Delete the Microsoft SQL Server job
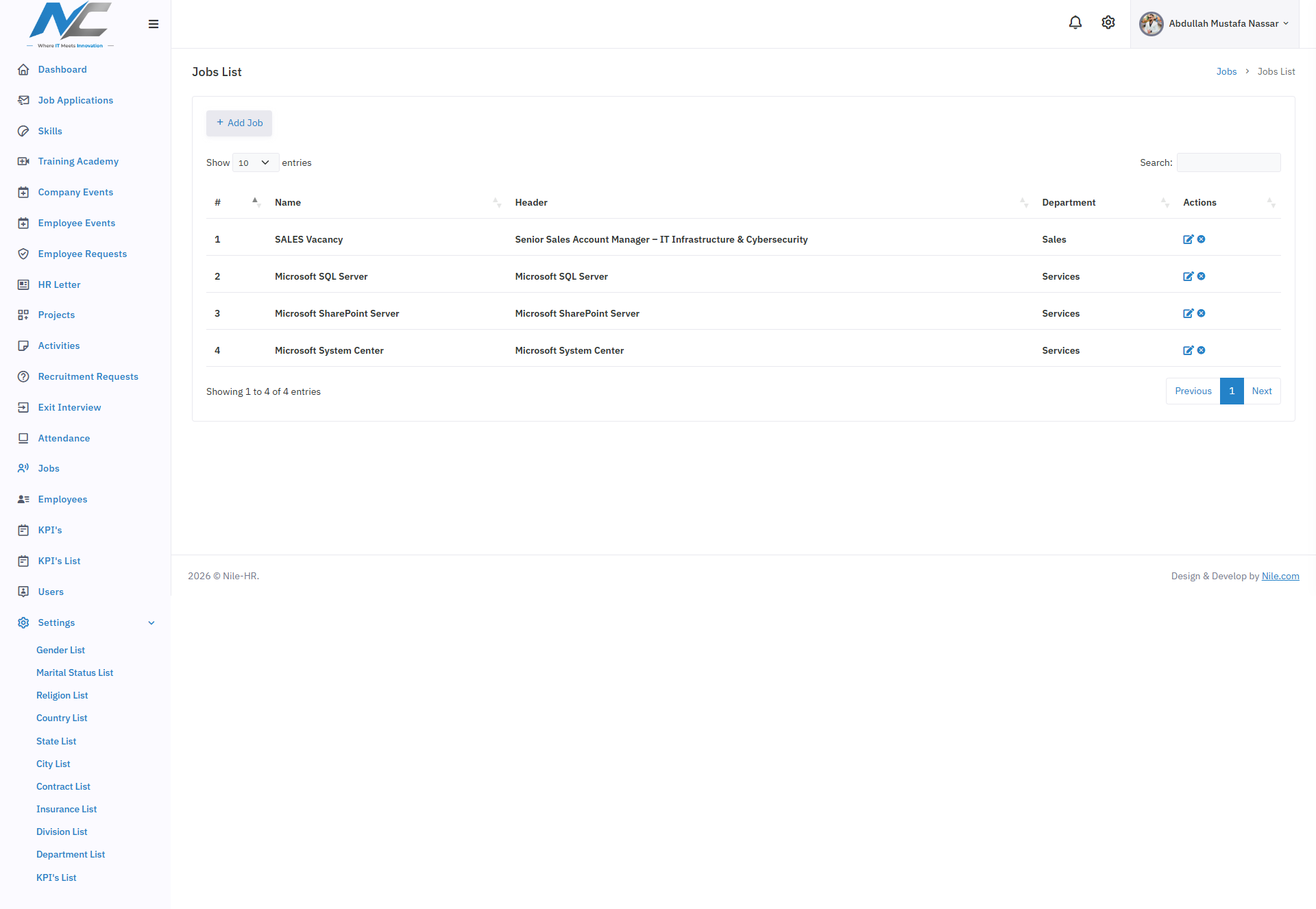Image resolution: width=1316 pixels, height=909 pixels. 1201,276
